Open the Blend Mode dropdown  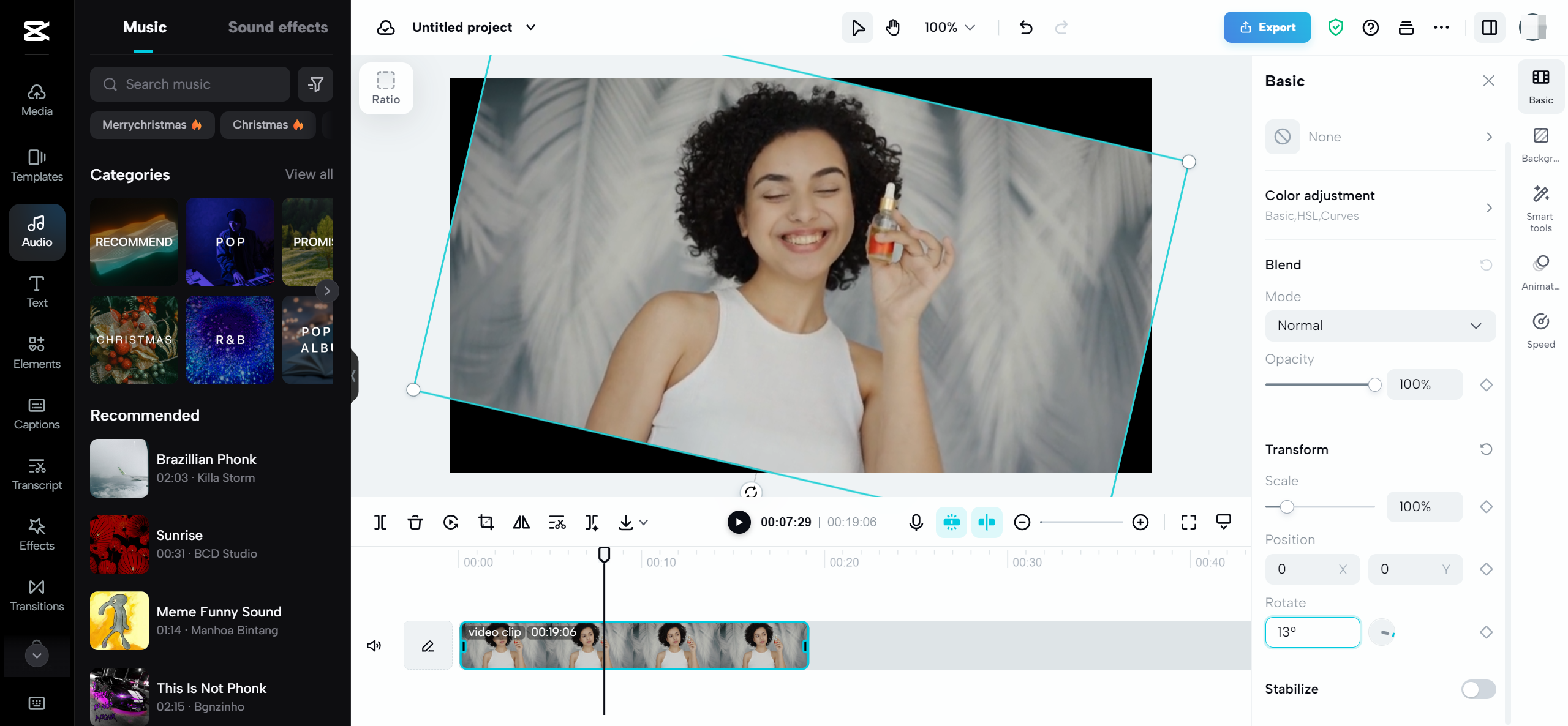tap(1380, 325)
